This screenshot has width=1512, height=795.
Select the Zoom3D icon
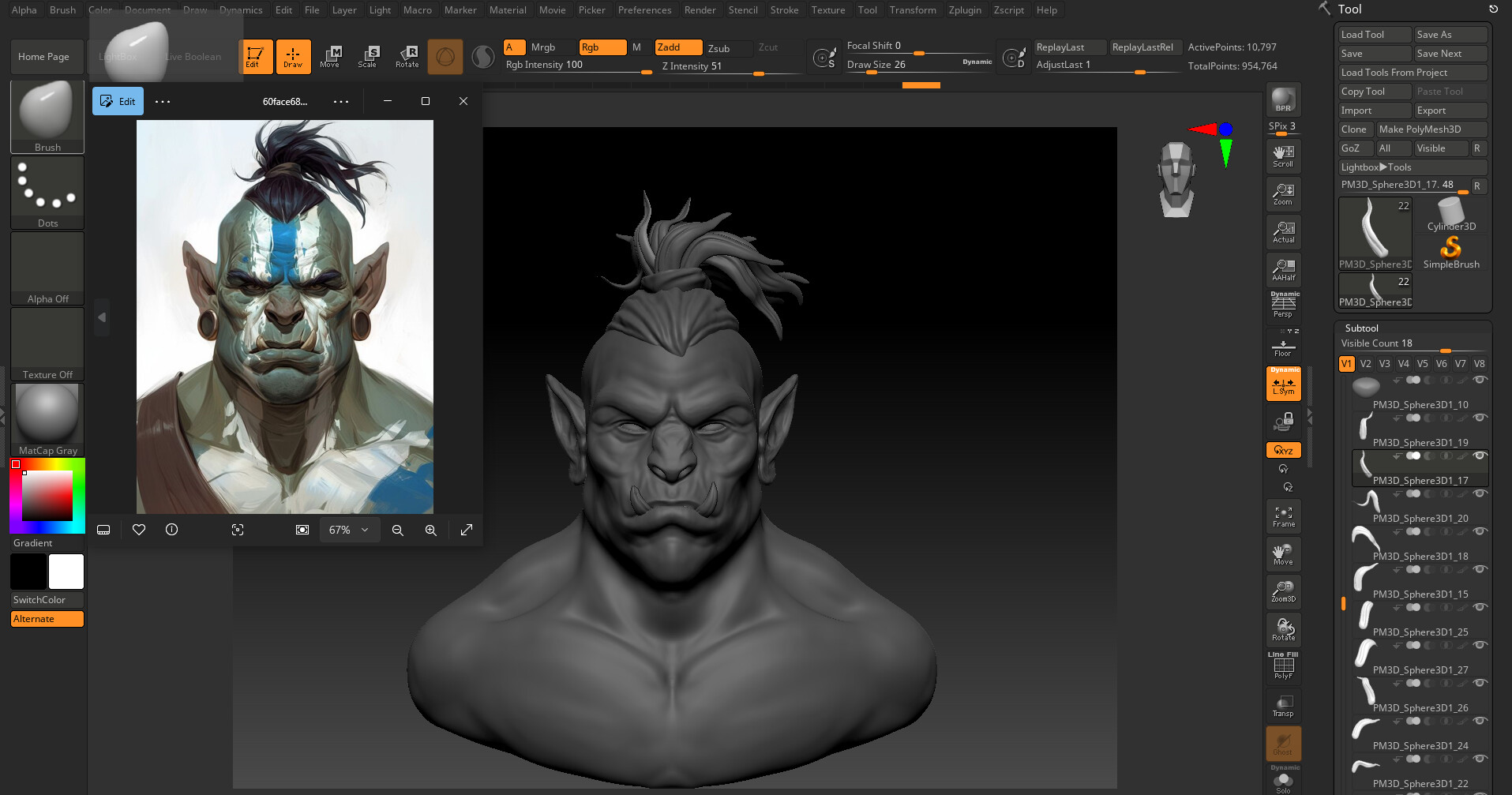click(1282, 590)
